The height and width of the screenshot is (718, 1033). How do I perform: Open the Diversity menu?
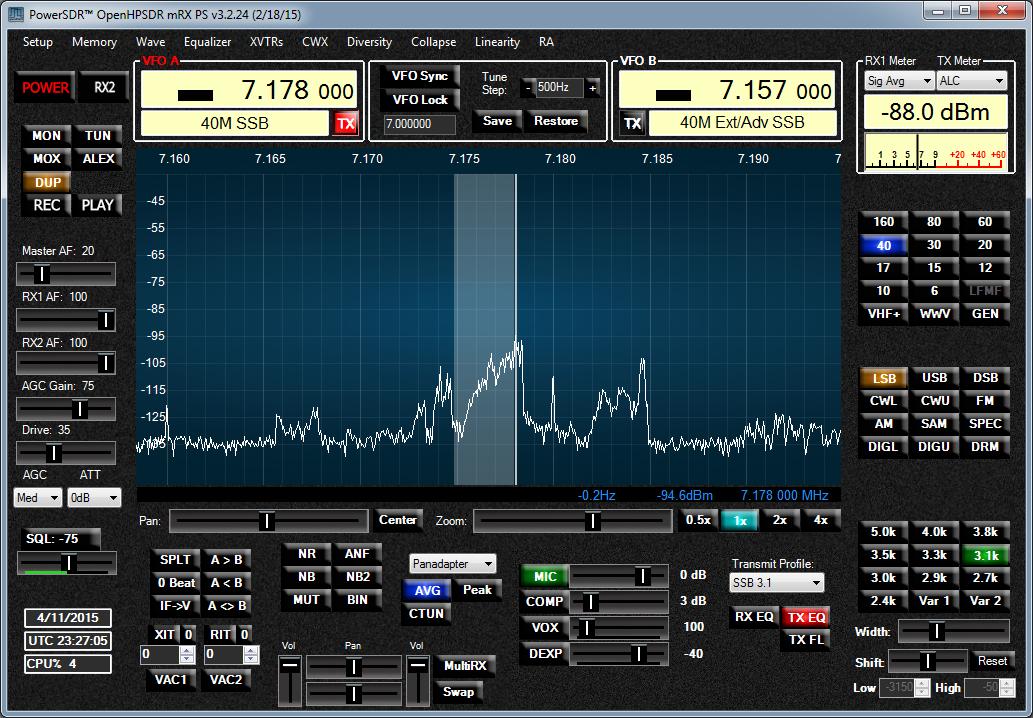[369, 41]
